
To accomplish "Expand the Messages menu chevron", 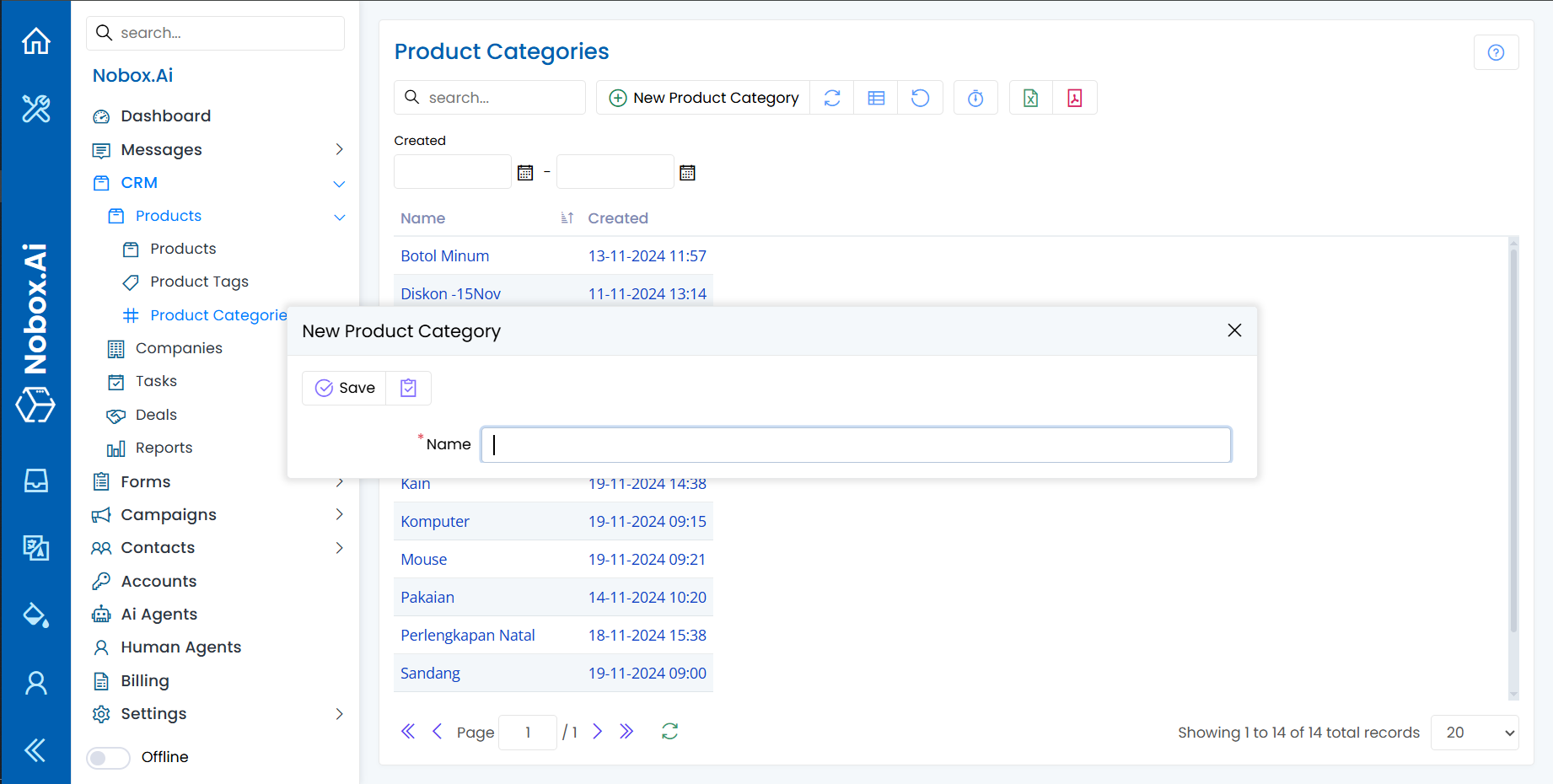I will pos(339,149).
